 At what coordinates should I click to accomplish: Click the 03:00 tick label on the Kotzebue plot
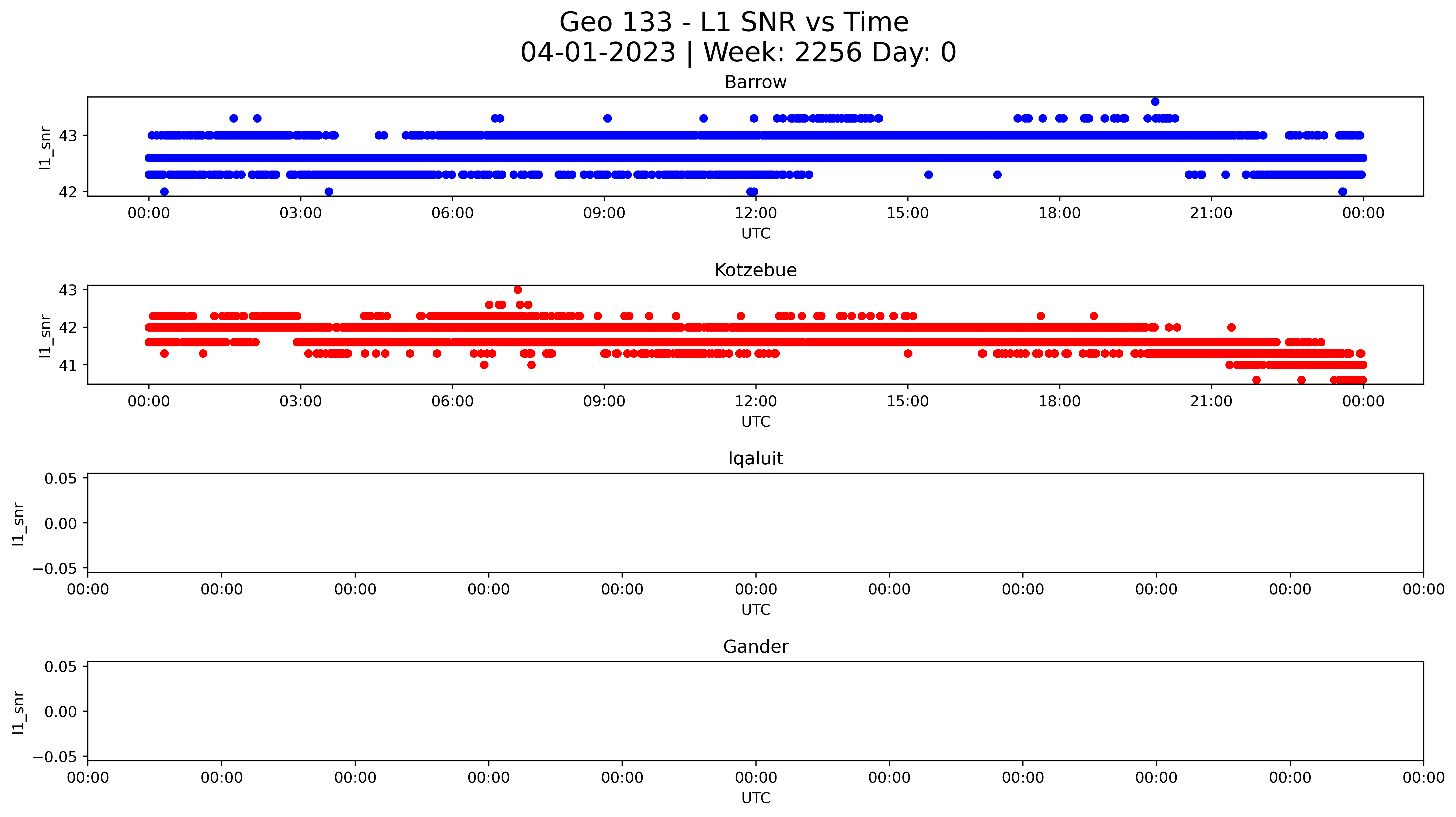(x=301, y=402)
